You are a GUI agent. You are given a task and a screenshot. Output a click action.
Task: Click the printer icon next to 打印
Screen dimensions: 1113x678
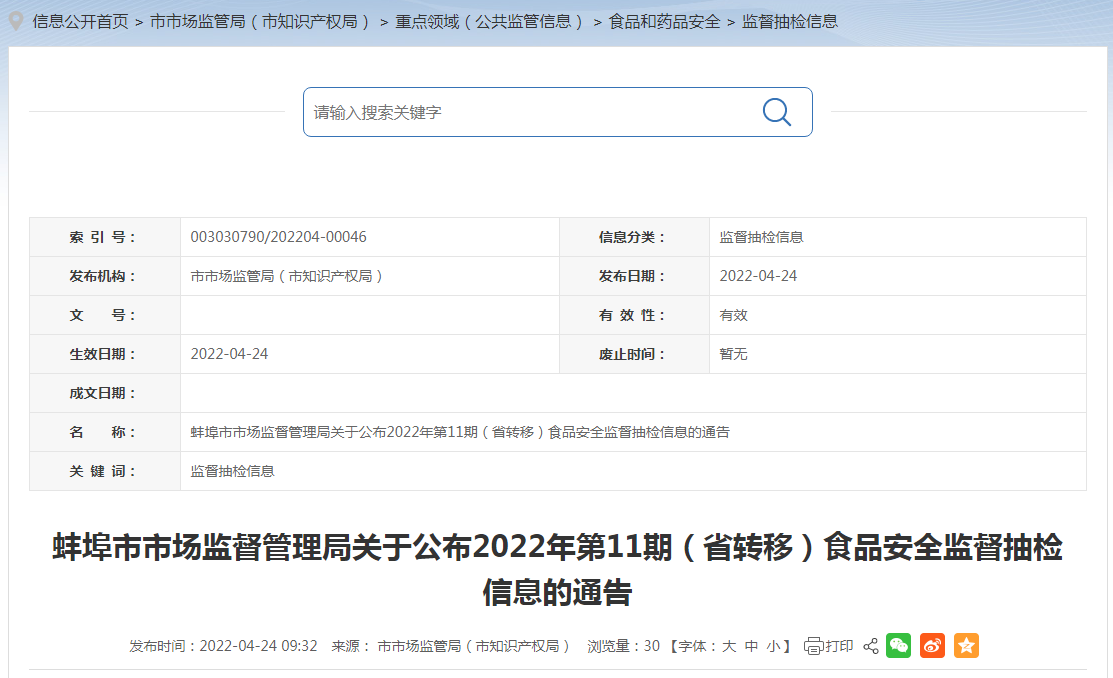813,646
